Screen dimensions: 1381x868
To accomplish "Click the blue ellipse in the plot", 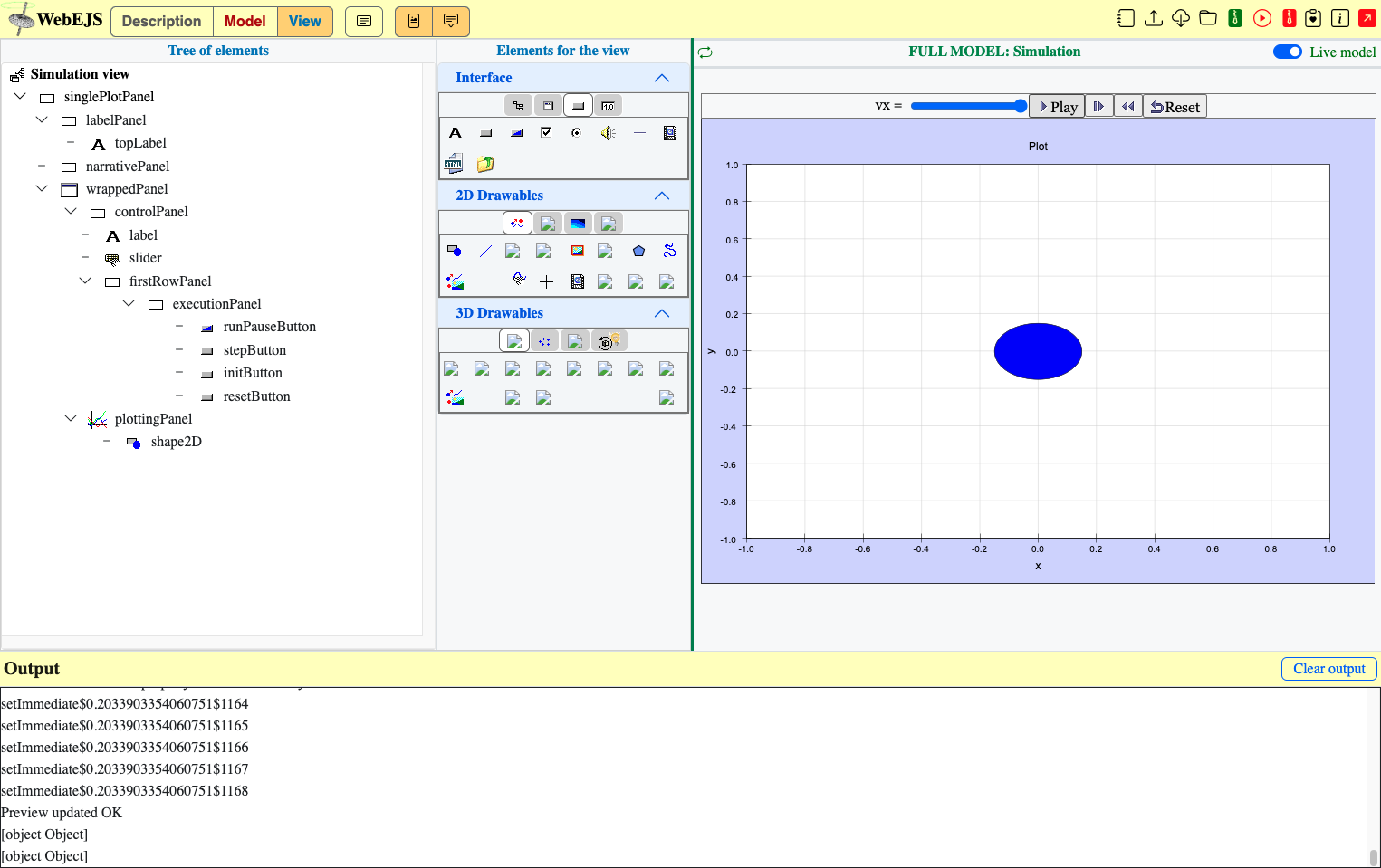I will point(1038,351).
